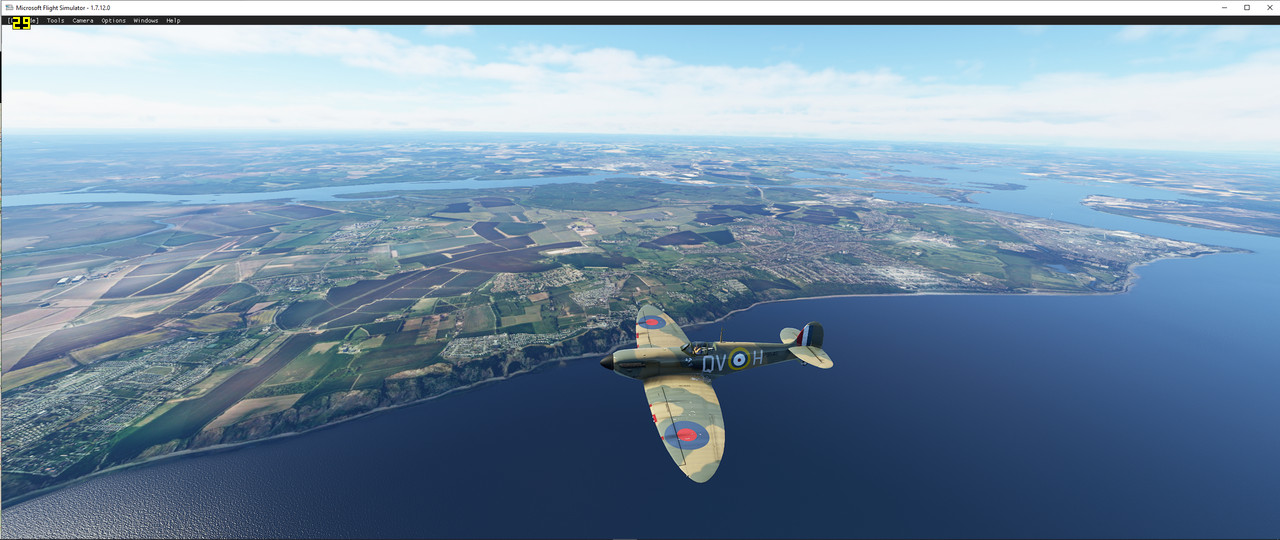Screen dimensions: 1280x540
Task: Open the Options menu
Action: (113, 20)
